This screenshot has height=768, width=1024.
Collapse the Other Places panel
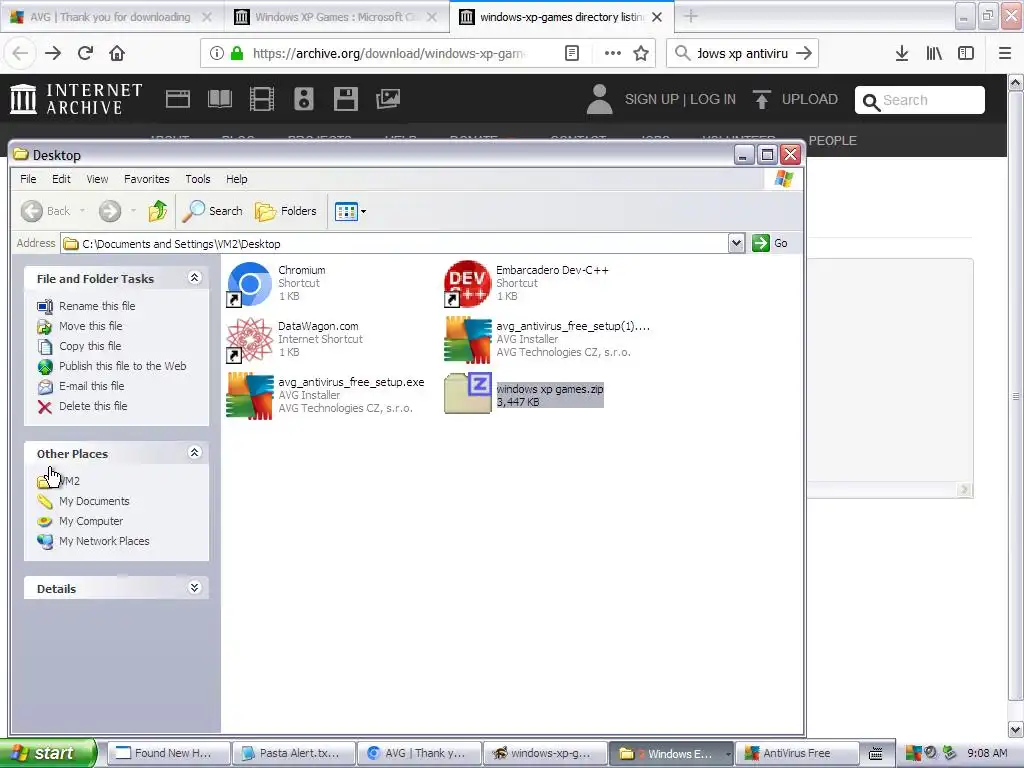tap(194, 453)
